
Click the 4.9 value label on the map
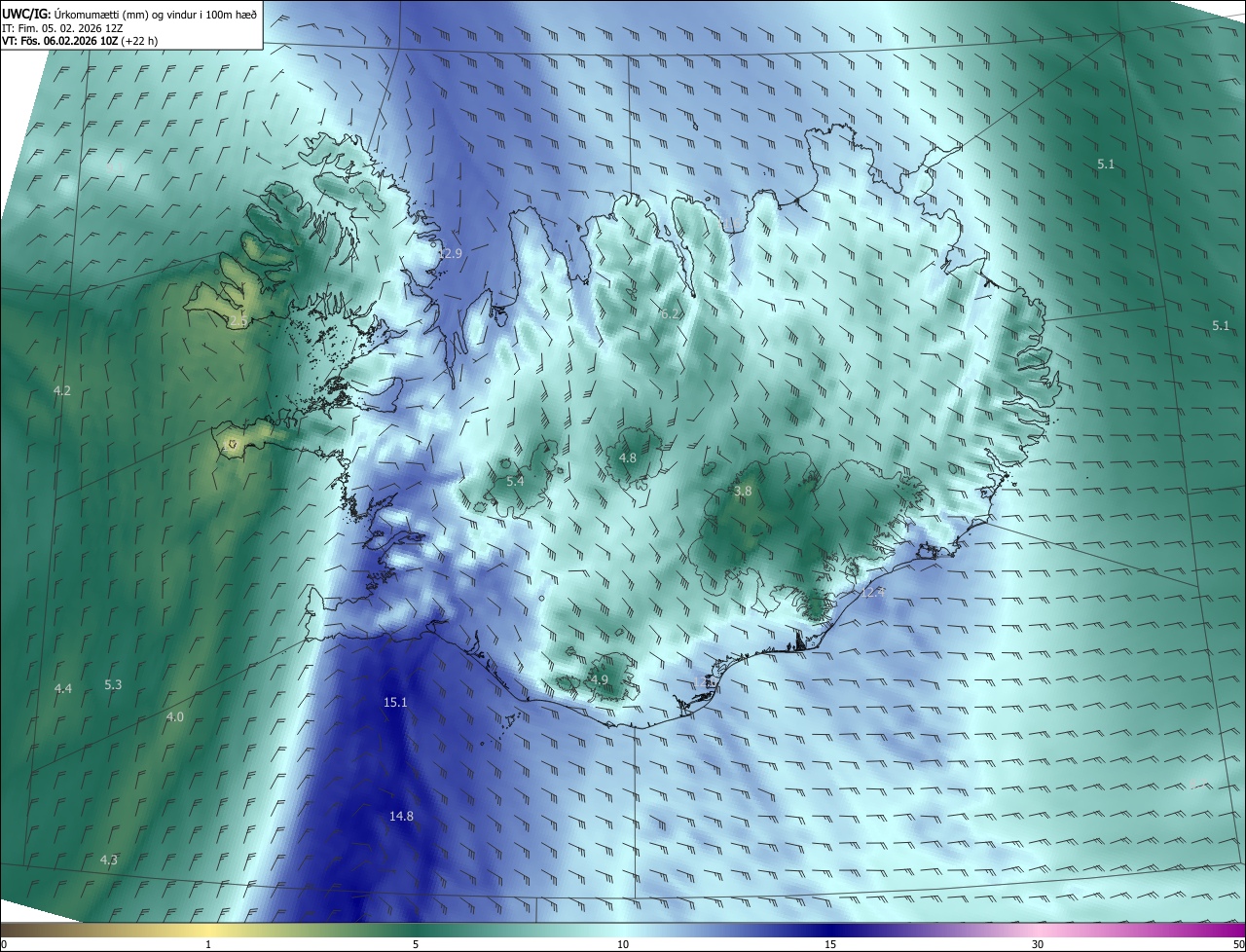[599, 679]
